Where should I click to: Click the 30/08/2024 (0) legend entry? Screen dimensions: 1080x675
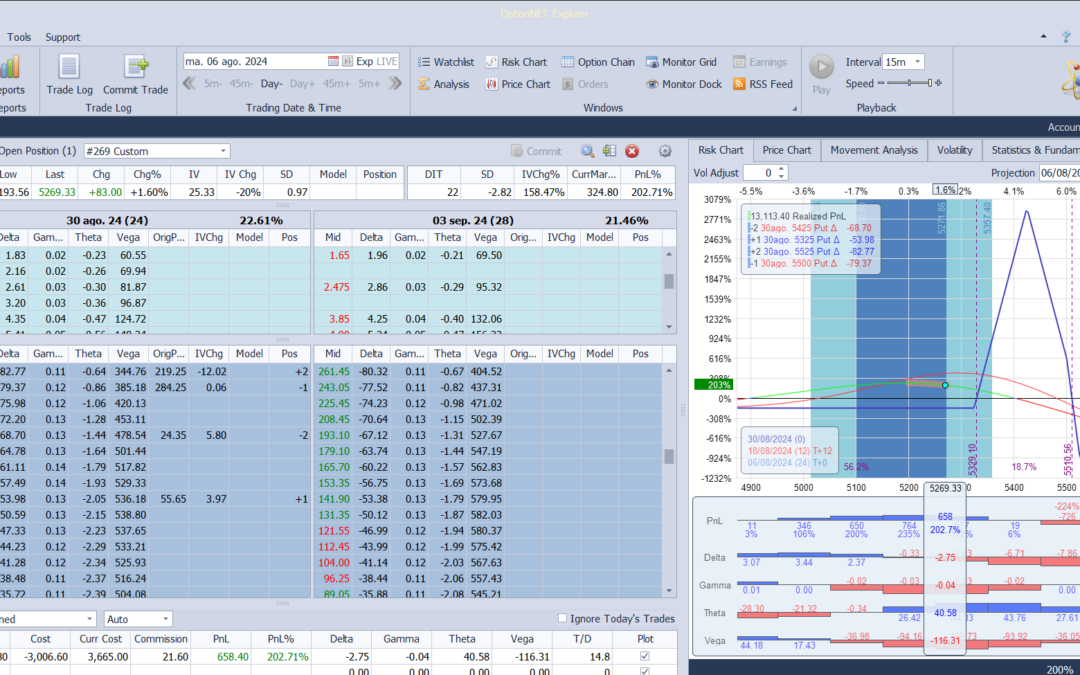776,439
